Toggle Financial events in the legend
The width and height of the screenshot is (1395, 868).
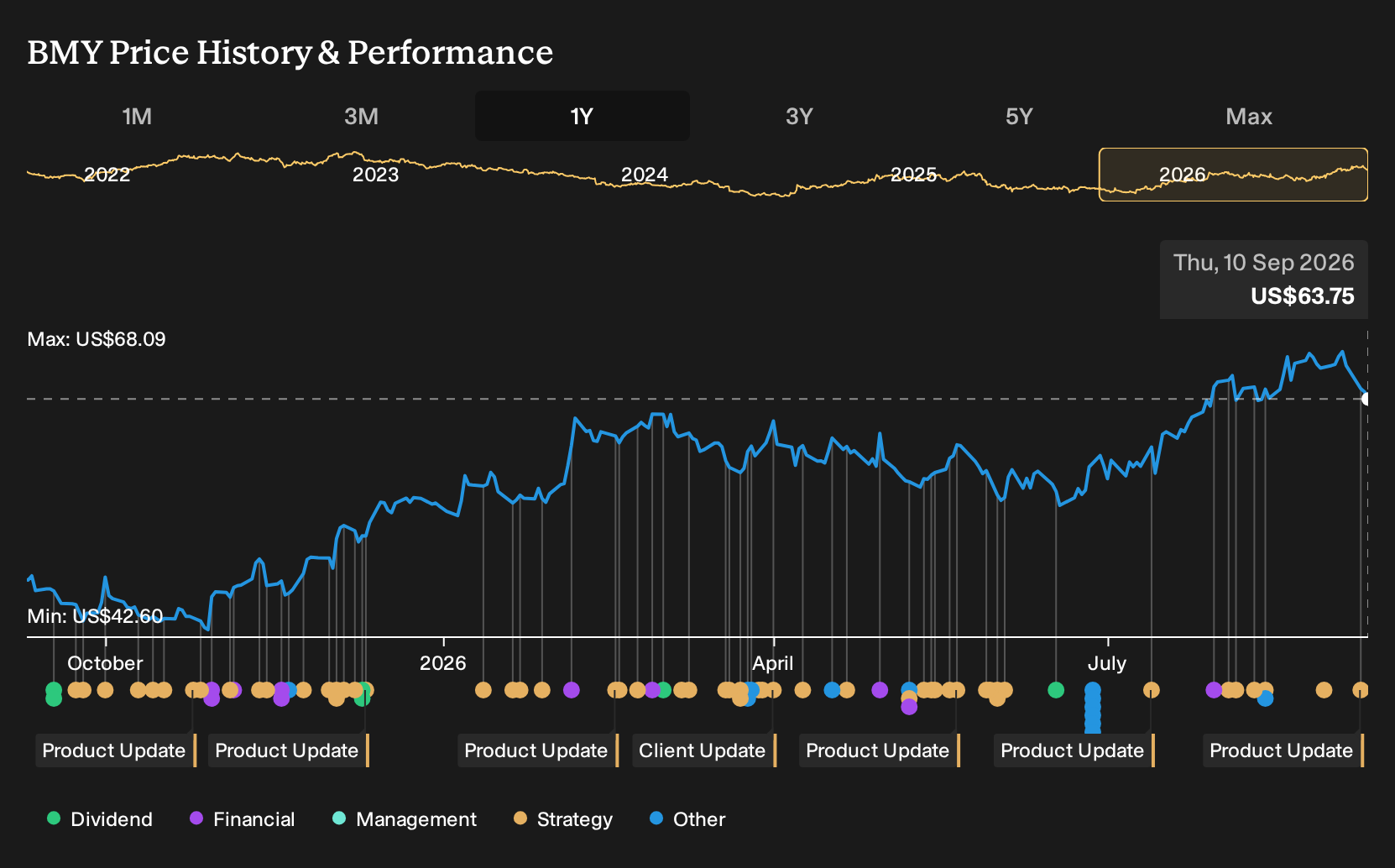pos(243,819)
